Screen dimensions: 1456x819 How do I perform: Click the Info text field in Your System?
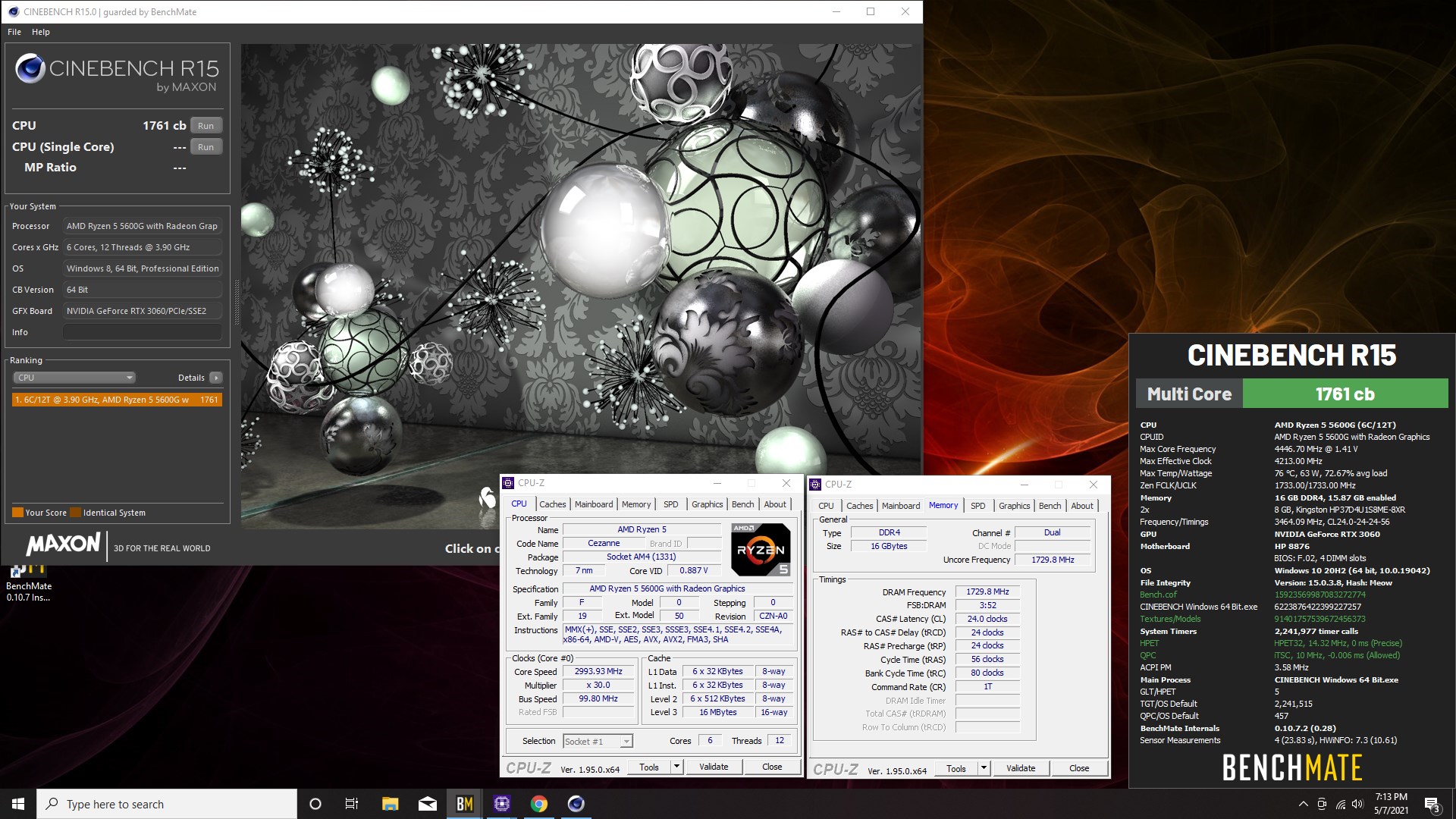143,332
